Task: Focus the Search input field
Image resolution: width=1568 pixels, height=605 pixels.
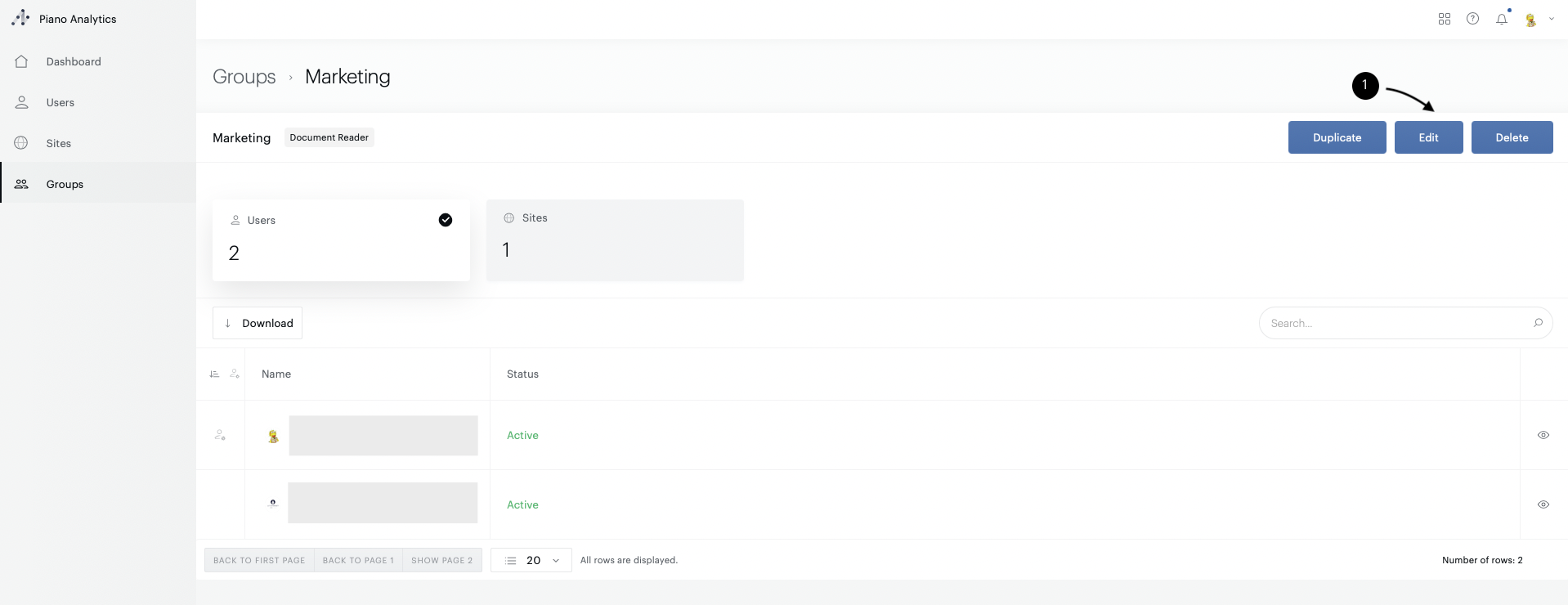Action: pyautogui.click(x=1395, y=323)
